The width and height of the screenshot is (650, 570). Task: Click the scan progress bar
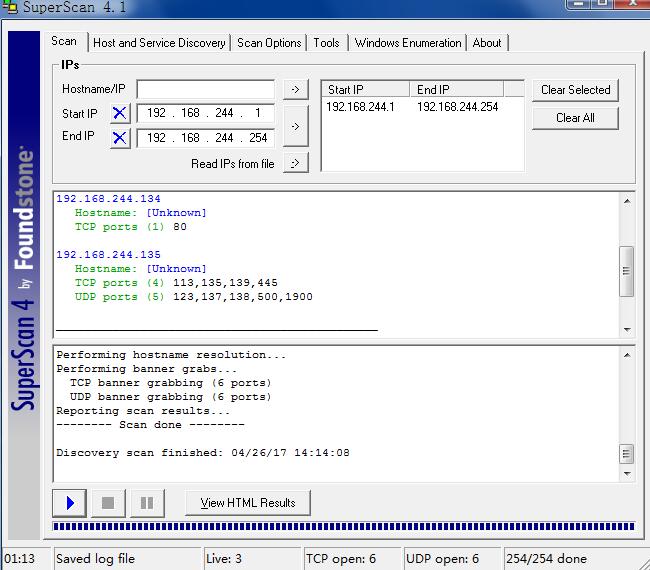click(344, 526)
